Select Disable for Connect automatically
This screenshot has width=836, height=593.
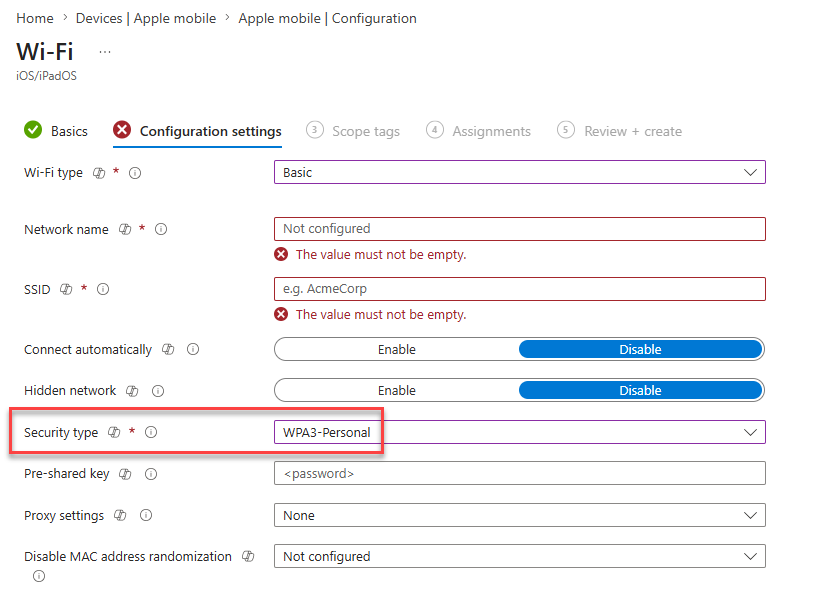point(640,349)
